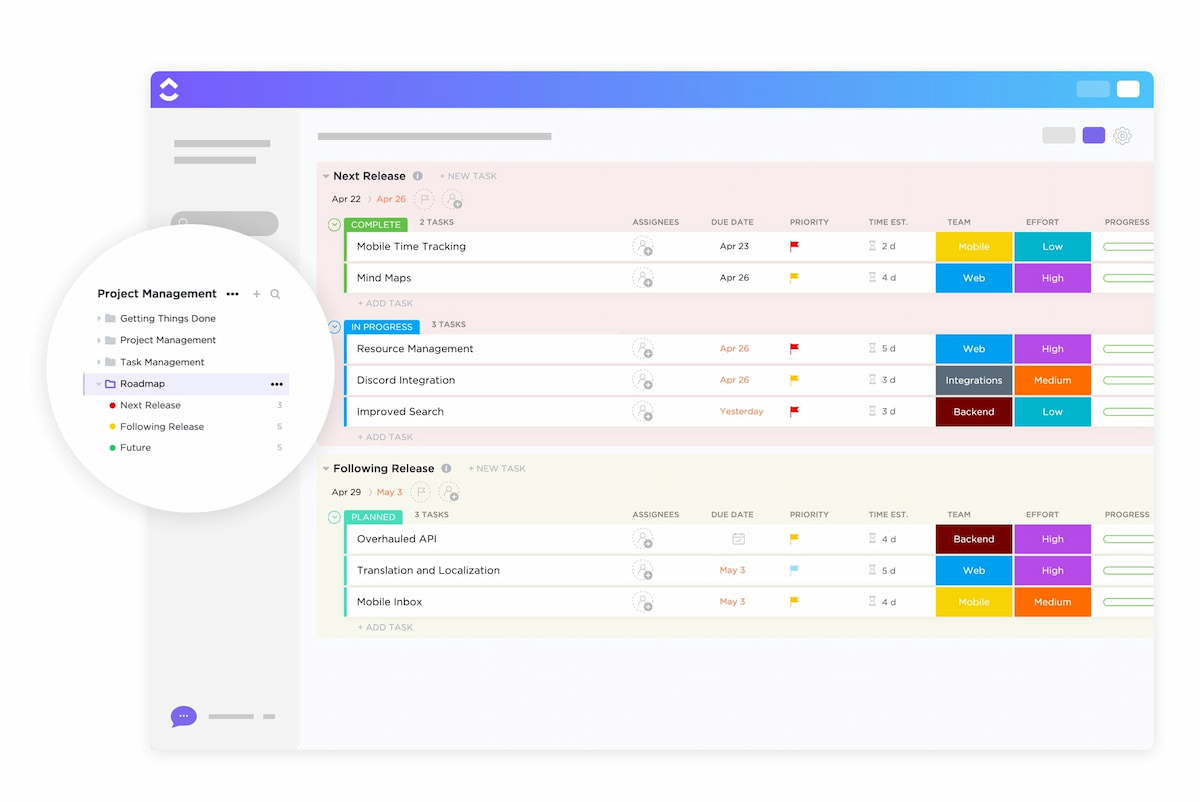Image resolution: width=1200 pixels, height=802 pixels.
Task: Click New Task beside Next Release
Action: click(x=468, y=176)
